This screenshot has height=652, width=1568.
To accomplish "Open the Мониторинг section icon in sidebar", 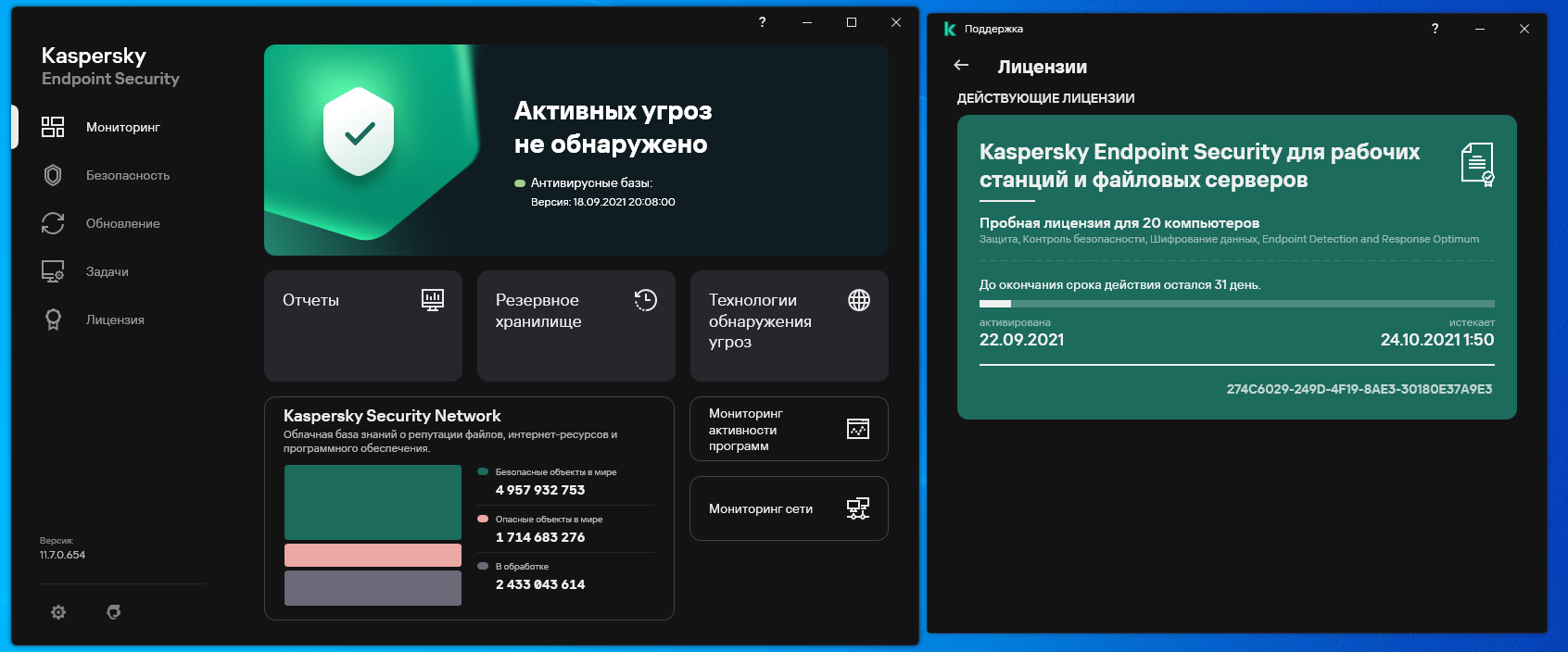I will click(53, 127).
